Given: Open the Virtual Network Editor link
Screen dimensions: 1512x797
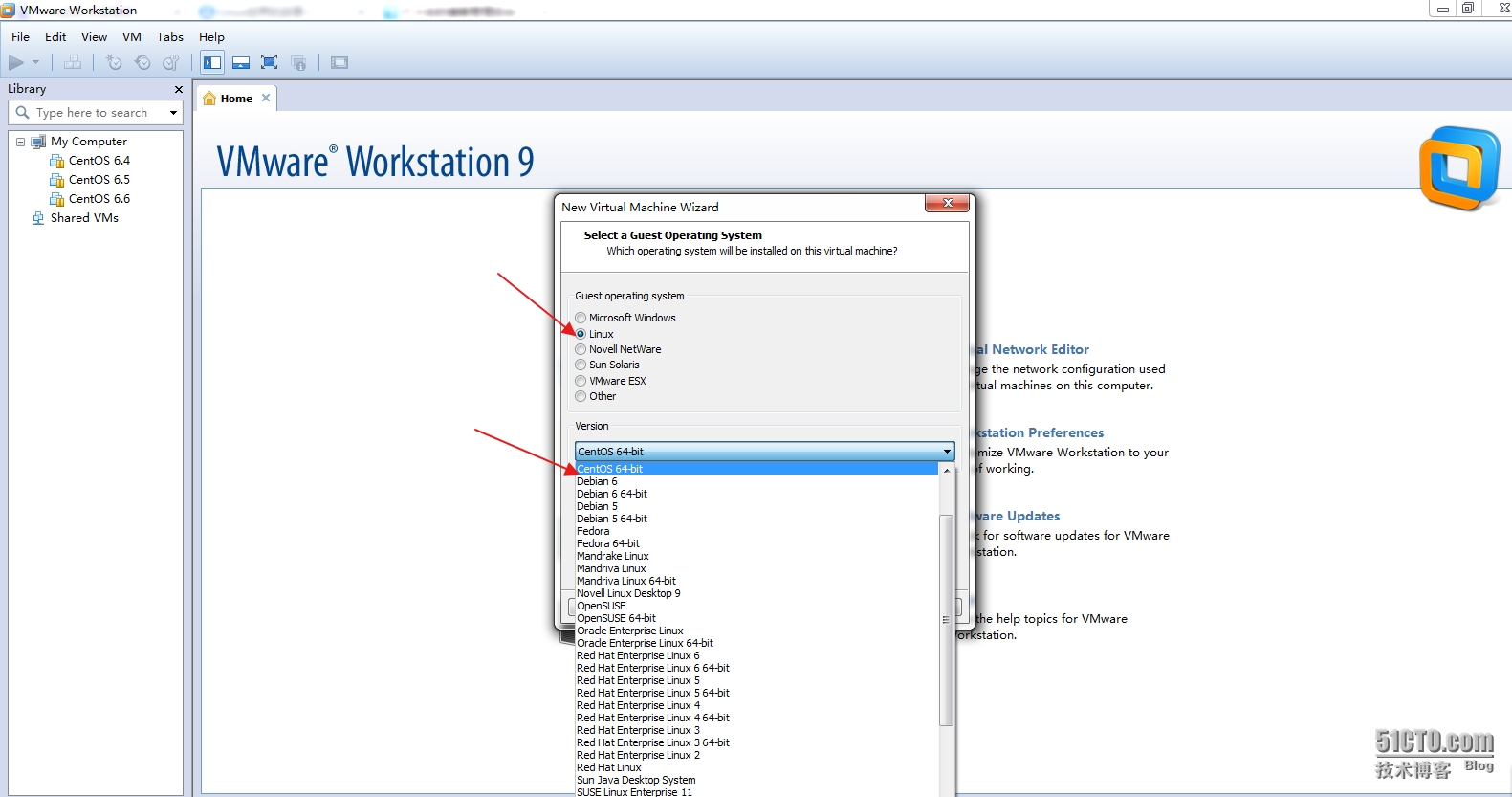Looking at the screenshot, I should pos(1033,350).
